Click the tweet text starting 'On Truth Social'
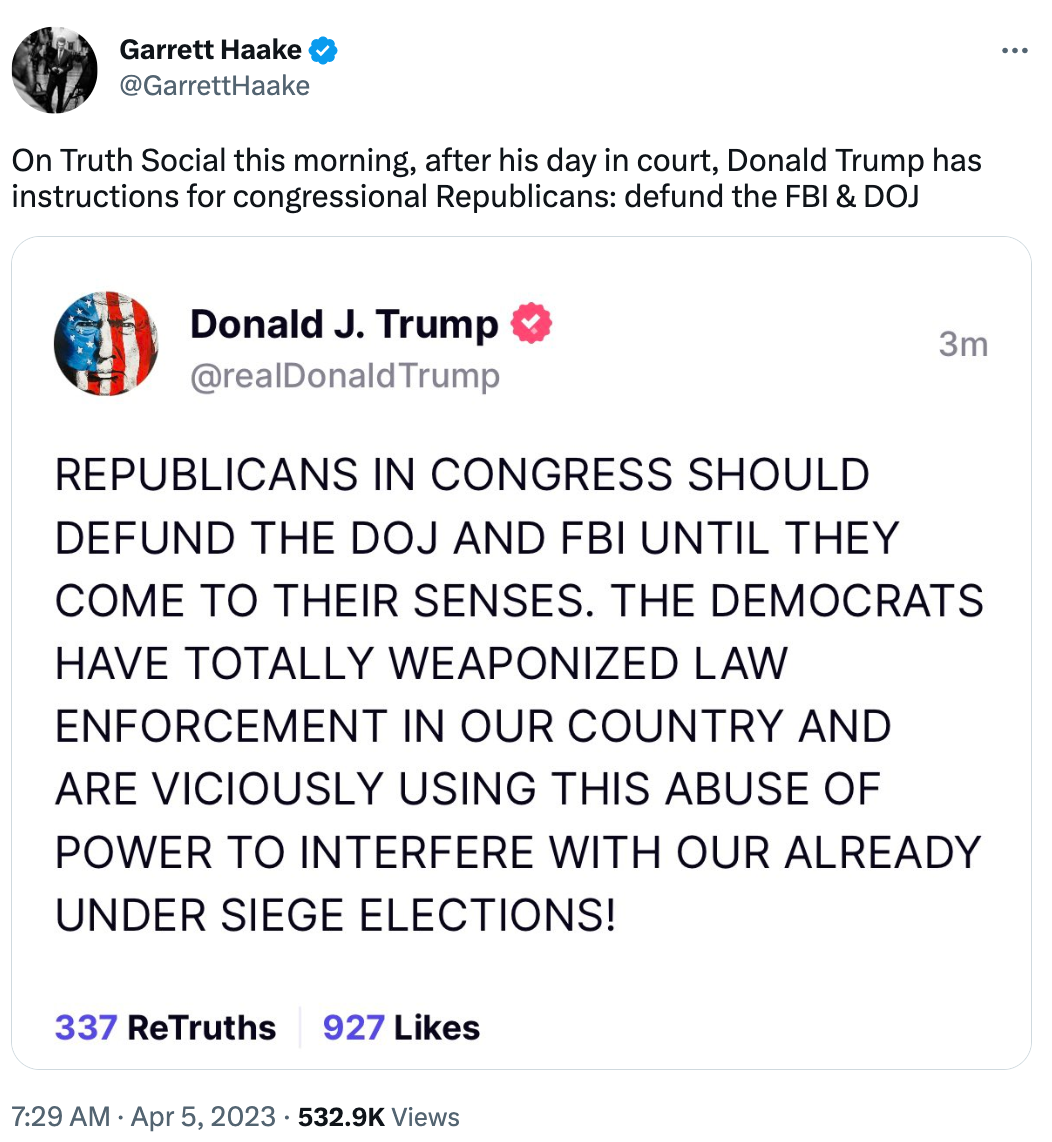Image resolution: width=1052 pixels, height=1142 pixels. pos(495,179)
